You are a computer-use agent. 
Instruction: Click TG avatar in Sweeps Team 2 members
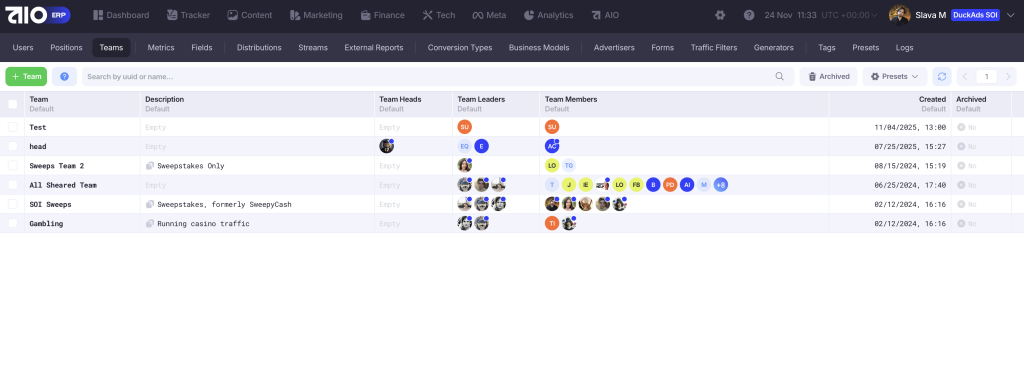(x=569, y=166)
